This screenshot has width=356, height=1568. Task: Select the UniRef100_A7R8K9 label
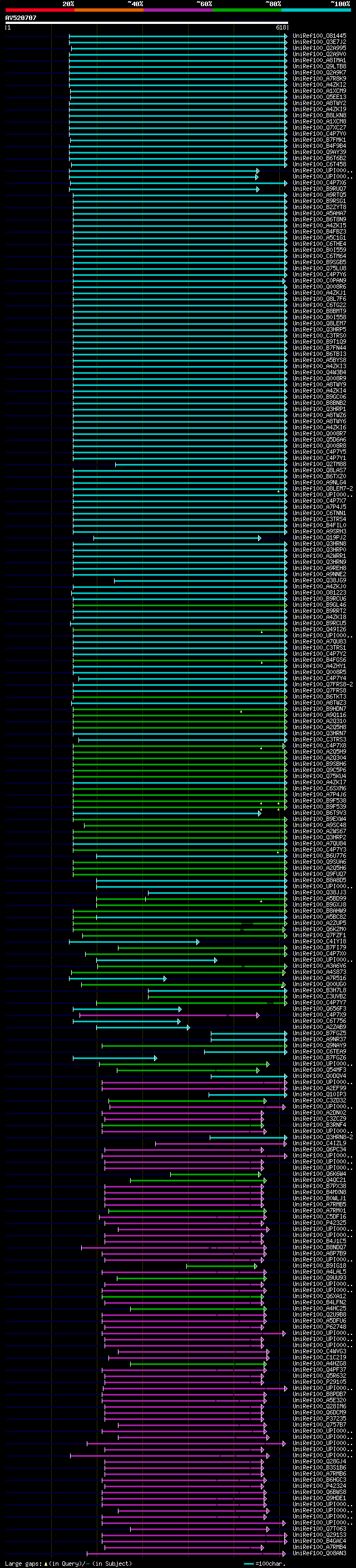tap(319, 78)
